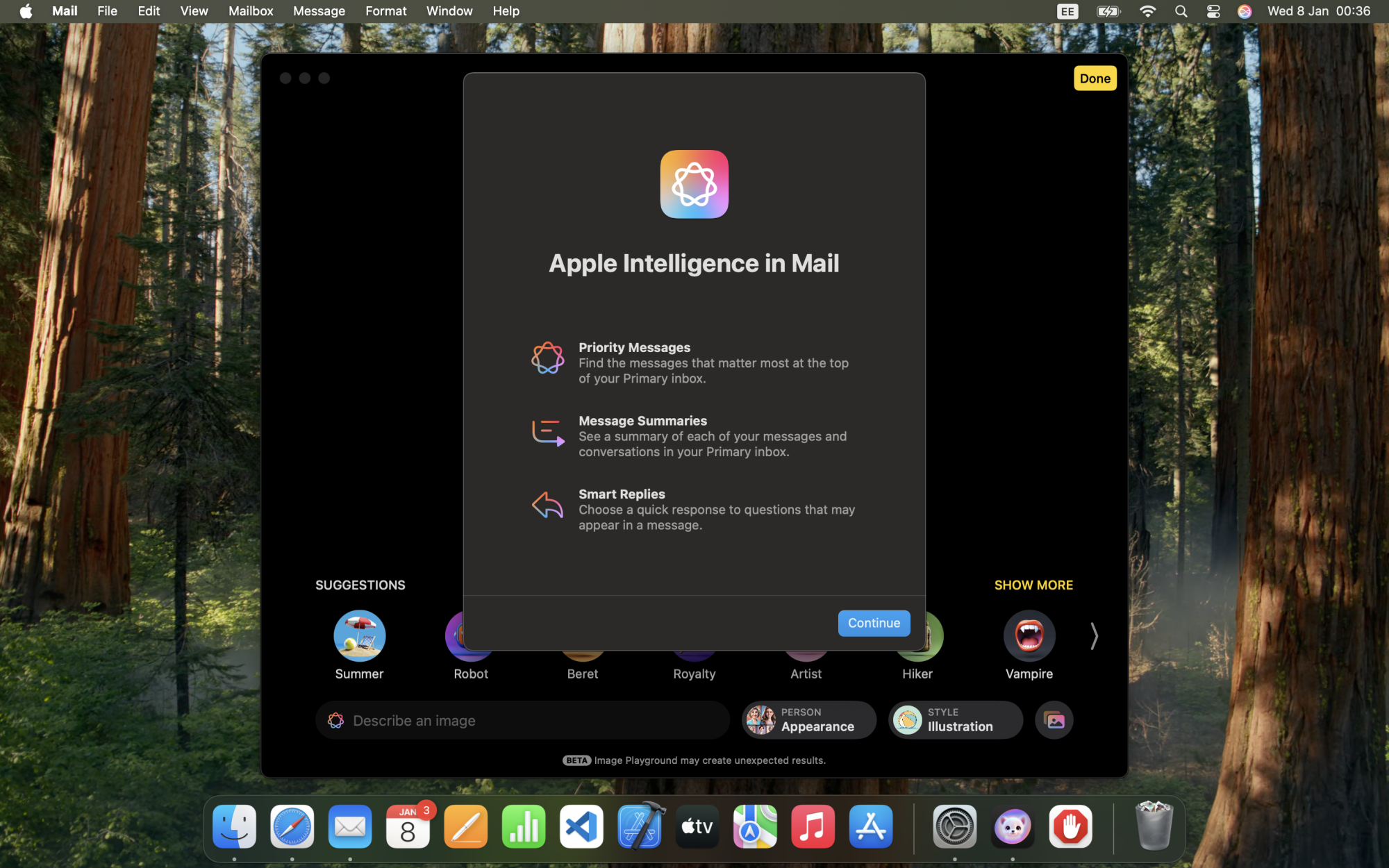Open the Trash in the Dock

click(x=1154, y=825)
